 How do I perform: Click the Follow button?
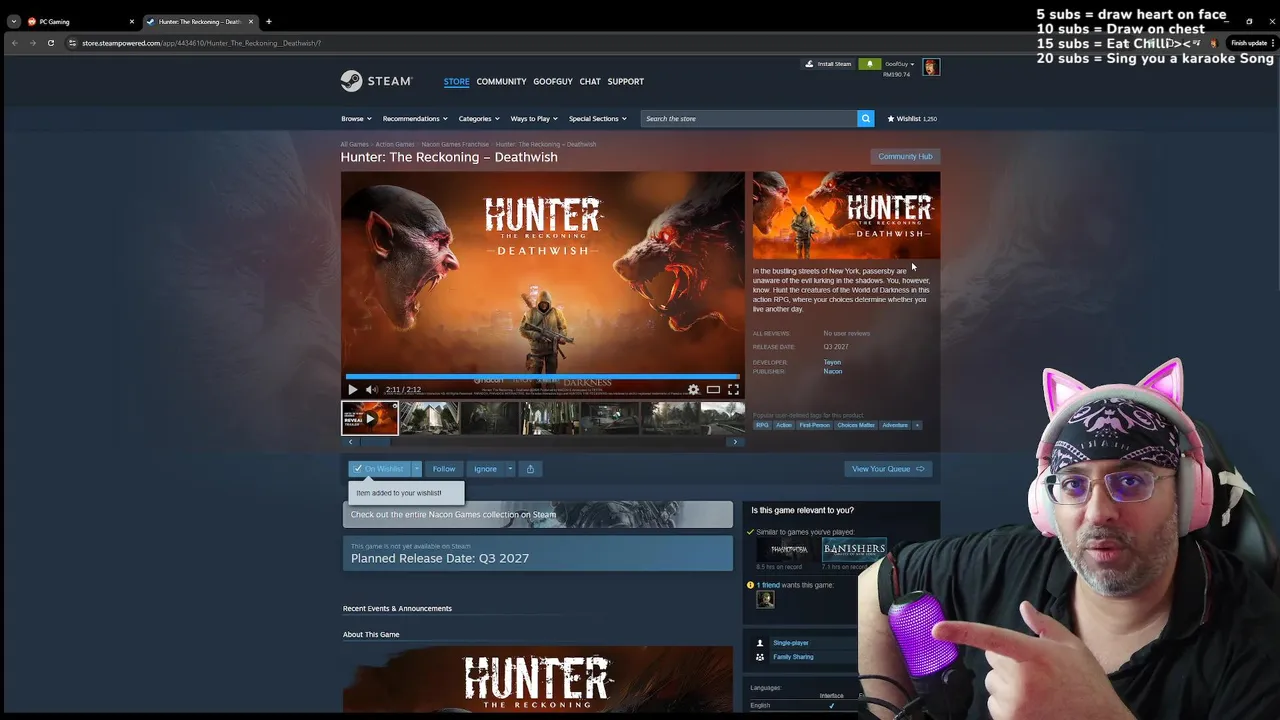444,469
